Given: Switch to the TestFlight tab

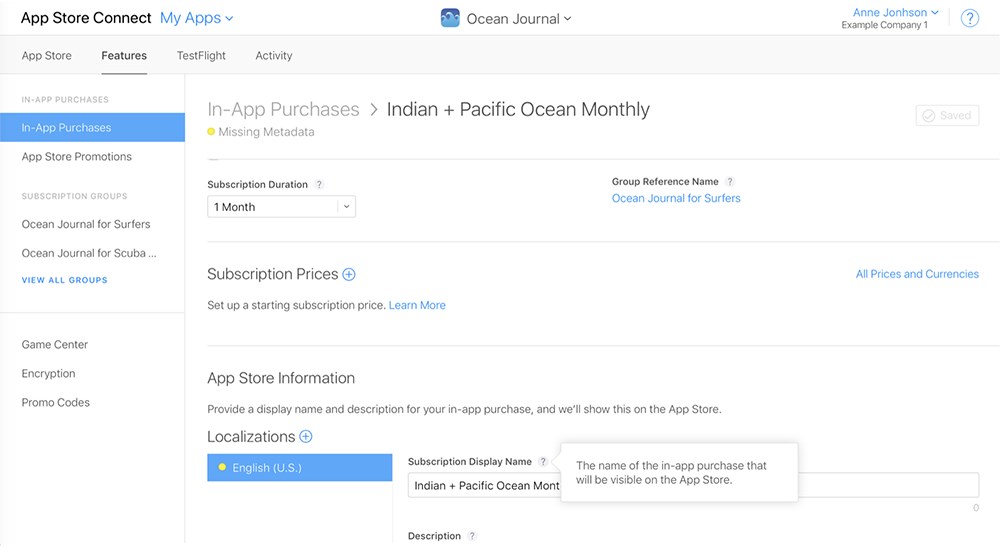Looking at the screenshot, I should point(201,55).
